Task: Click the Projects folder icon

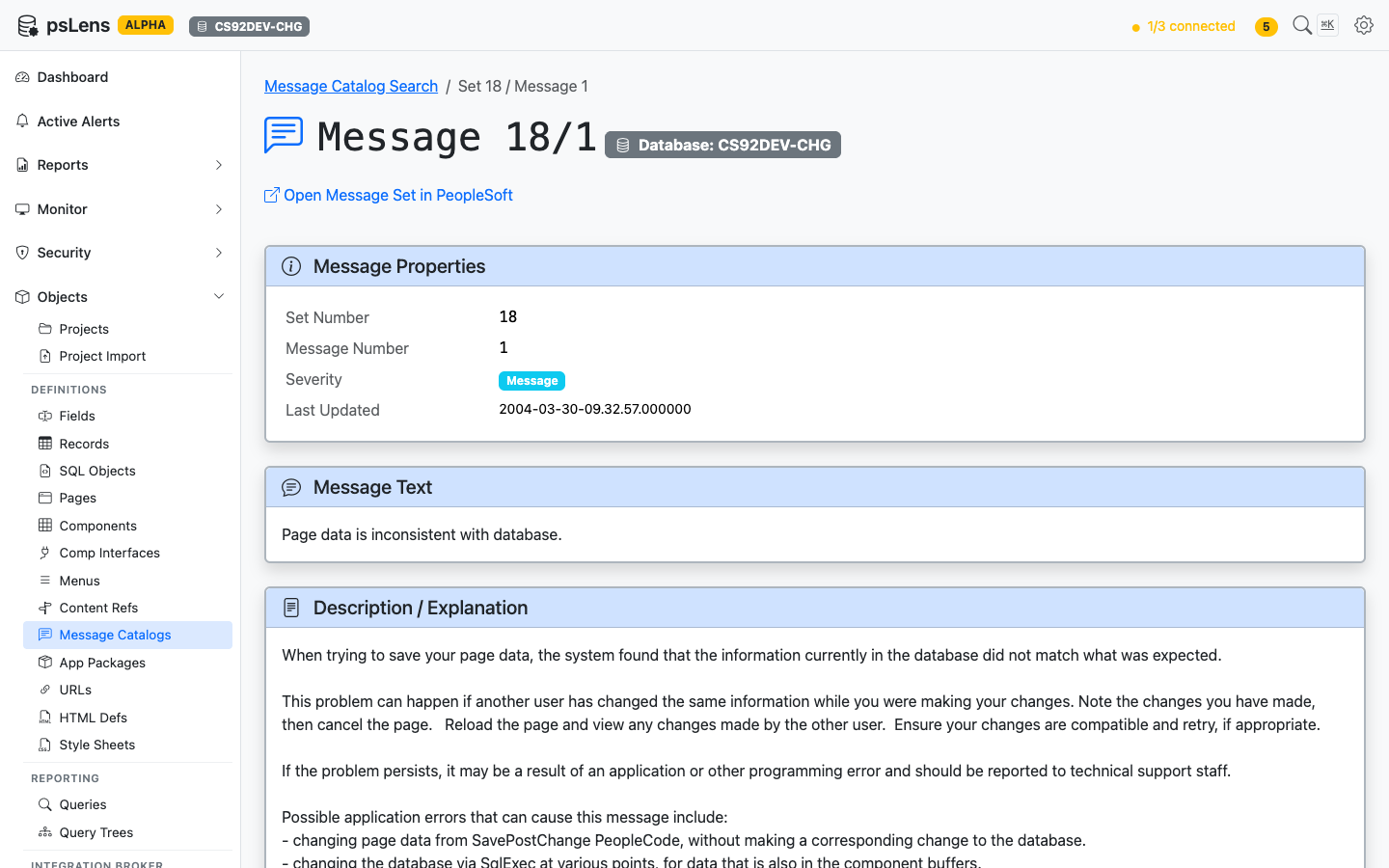Action: (x=45, y=329)
